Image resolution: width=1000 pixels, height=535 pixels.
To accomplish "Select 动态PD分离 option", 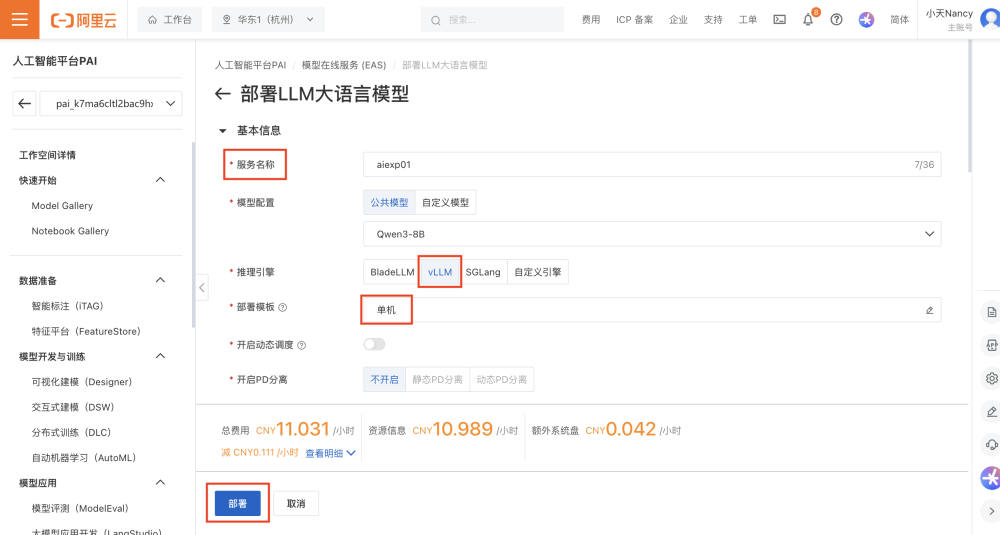I will tap(501, 379).
